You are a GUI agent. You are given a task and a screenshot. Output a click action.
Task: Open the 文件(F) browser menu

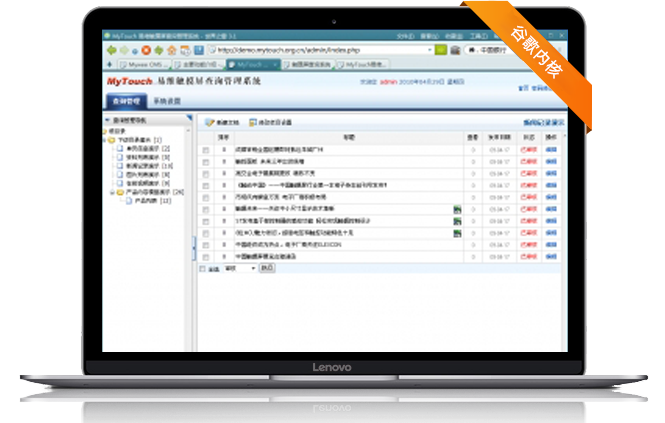[405, 36]
